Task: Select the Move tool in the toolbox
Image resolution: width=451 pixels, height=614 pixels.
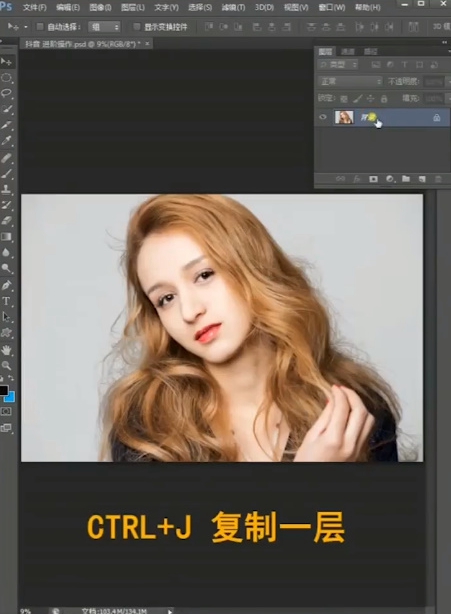Action: 7,62
